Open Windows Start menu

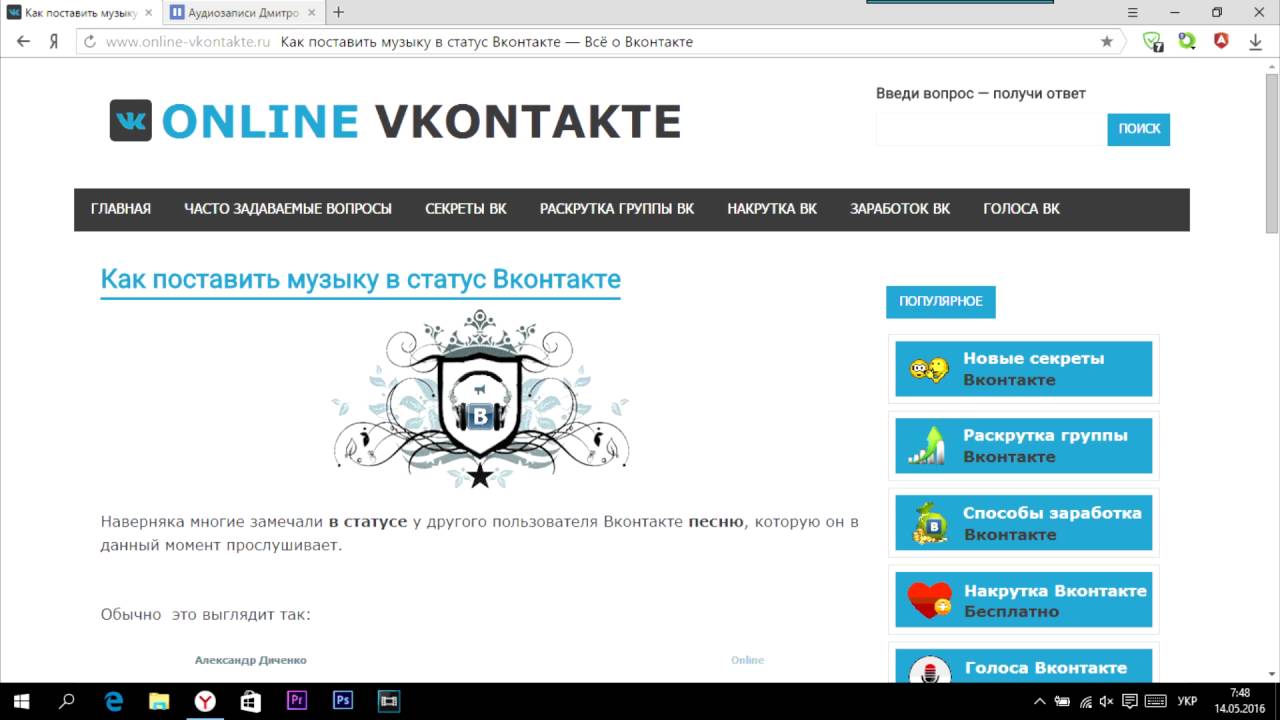pos(20,701)
